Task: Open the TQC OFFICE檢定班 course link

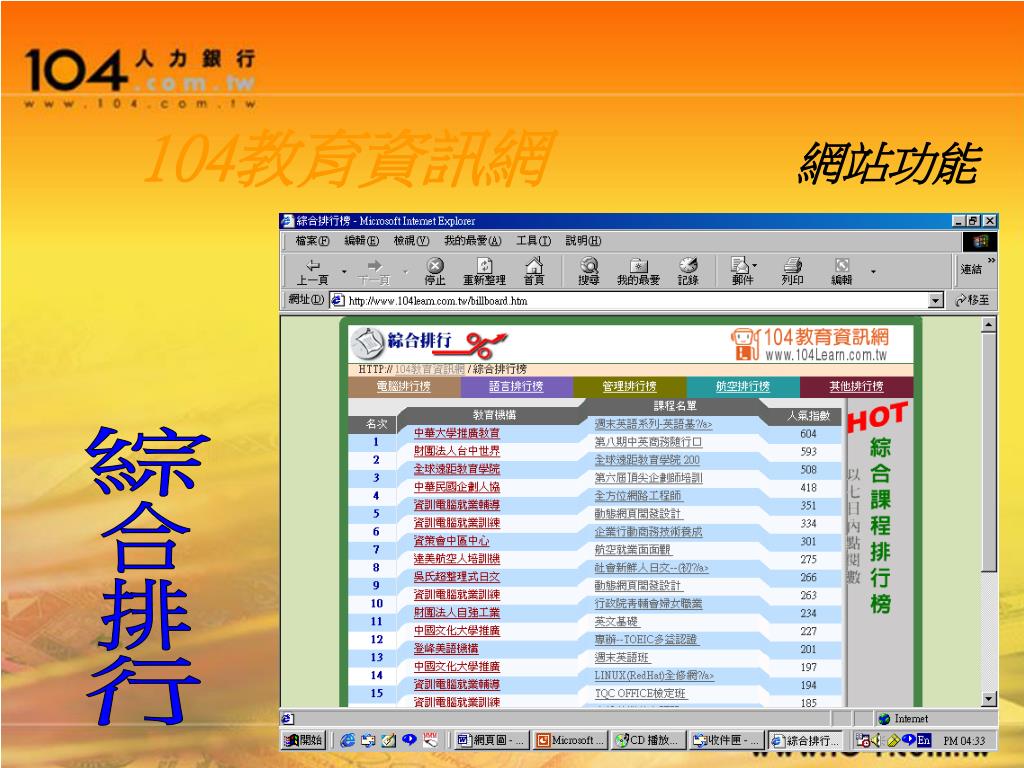Action: pyautogui.click(x=640, y=694)
